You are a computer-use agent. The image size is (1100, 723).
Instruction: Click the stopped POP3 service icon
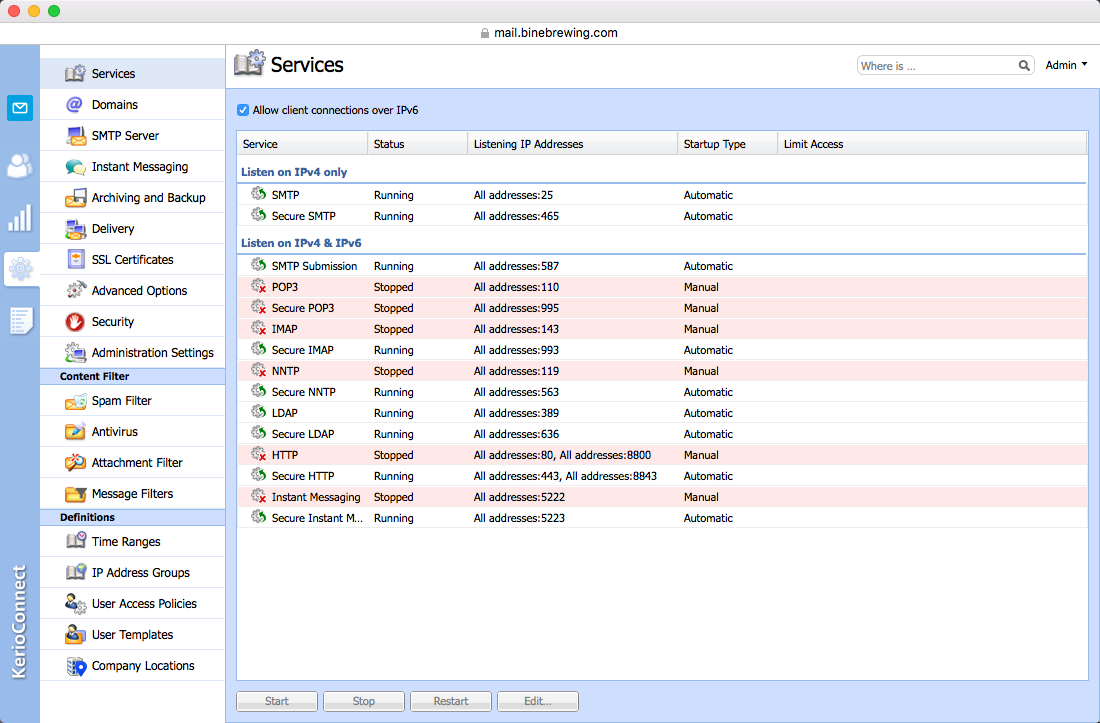(259, 287)
